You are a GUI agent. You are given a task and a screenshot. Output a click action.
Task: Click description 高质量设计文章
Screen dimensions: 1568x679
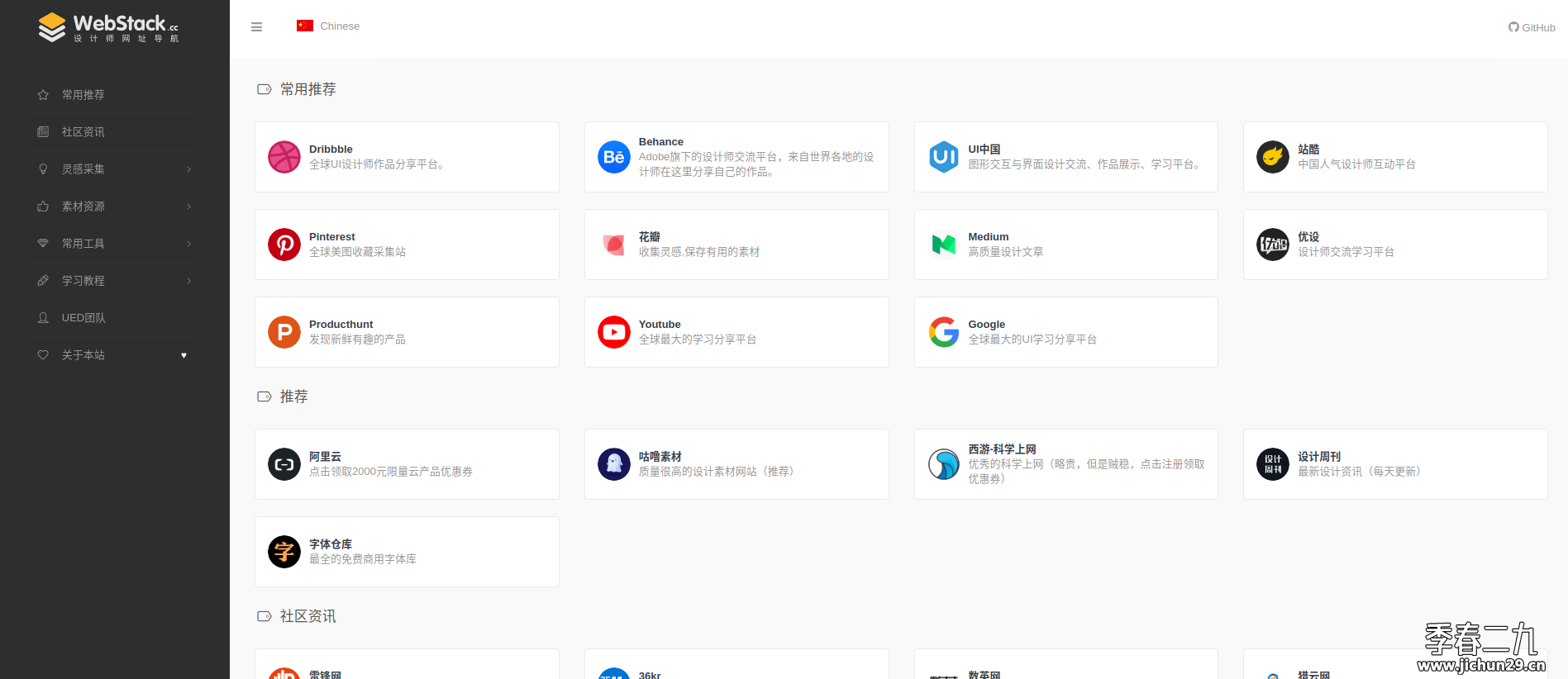(x=1005, y=252)
